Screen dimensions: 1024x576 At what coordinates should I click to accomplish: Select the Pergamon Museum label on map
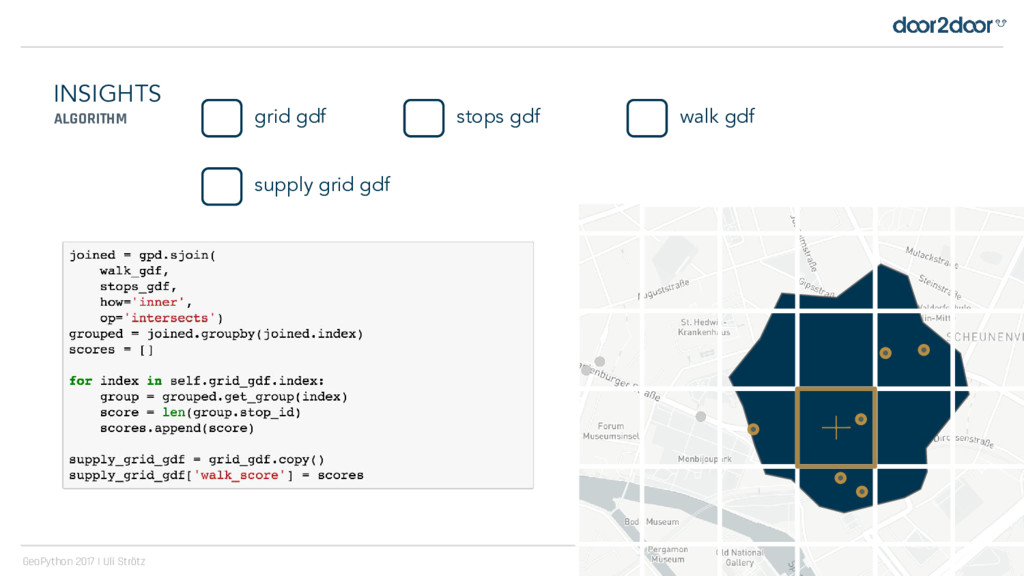pos(667,554)
